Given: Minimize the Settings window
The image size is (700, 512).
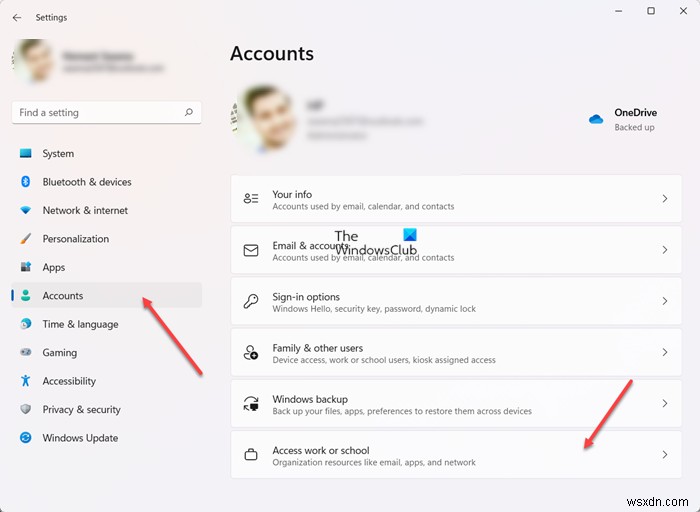Looking at the screenshot, I should (x=618, y=11).
